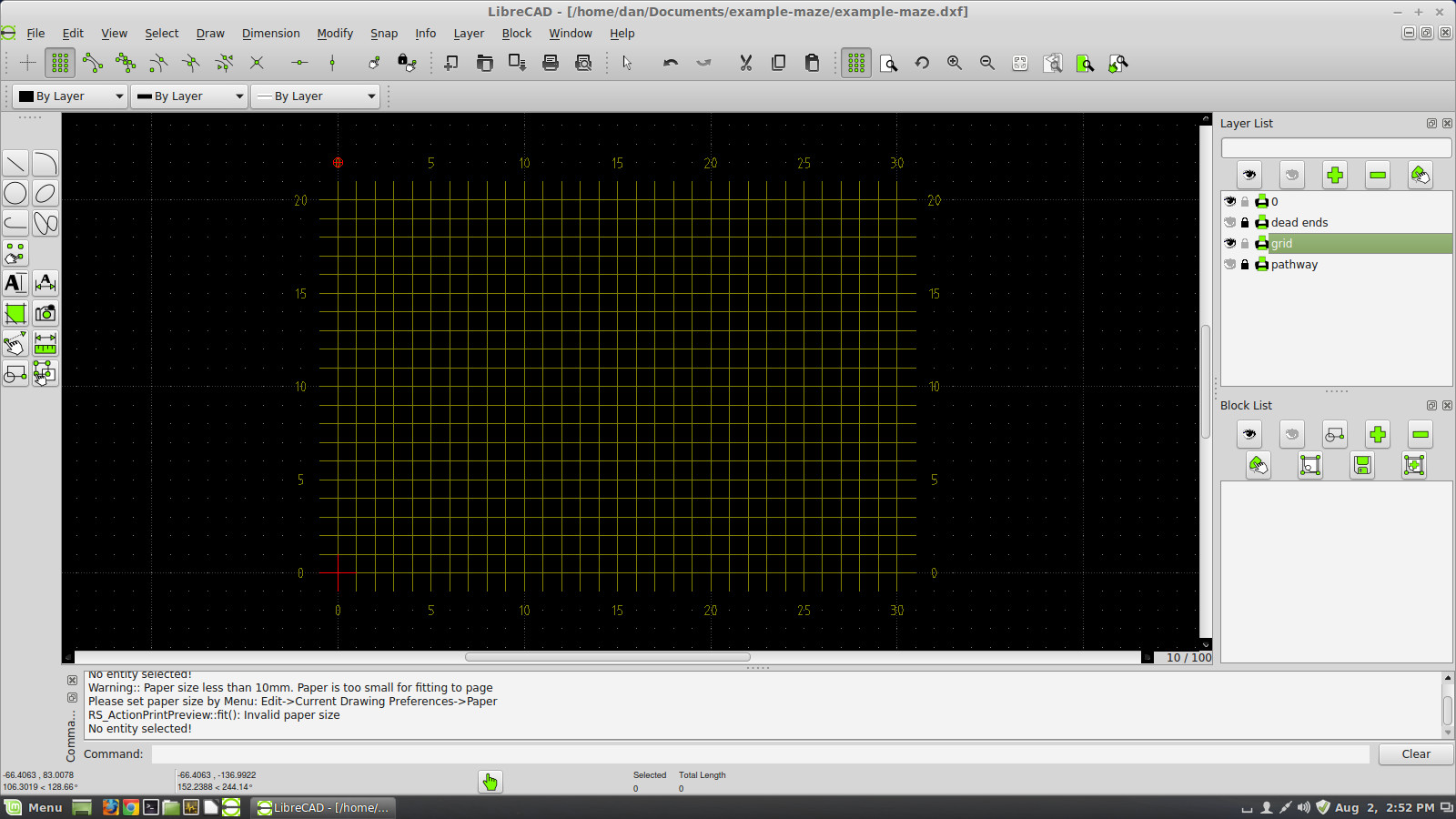
Task: Click the horizontal scrollbar of the canvas
Action: (608, 657)
